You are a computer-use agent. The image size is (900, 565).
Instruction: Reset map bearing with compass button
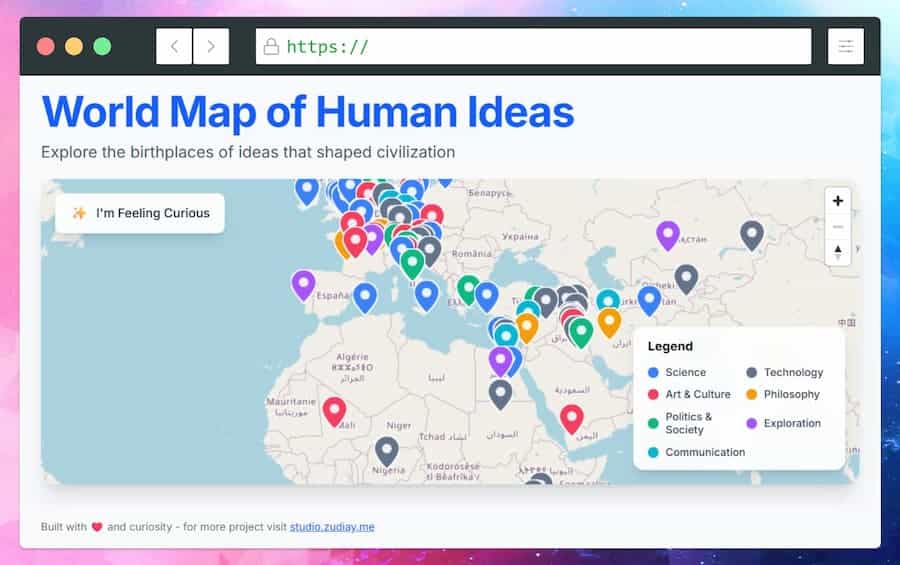point(837,252)
